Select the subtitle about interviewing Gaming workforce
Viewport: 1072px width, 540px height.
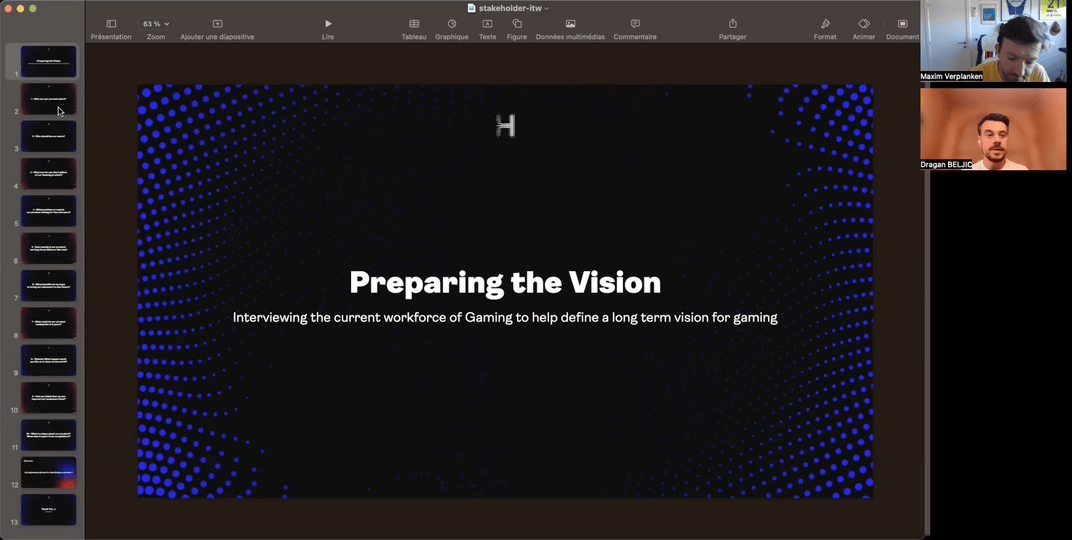click(x=505, y=317)
